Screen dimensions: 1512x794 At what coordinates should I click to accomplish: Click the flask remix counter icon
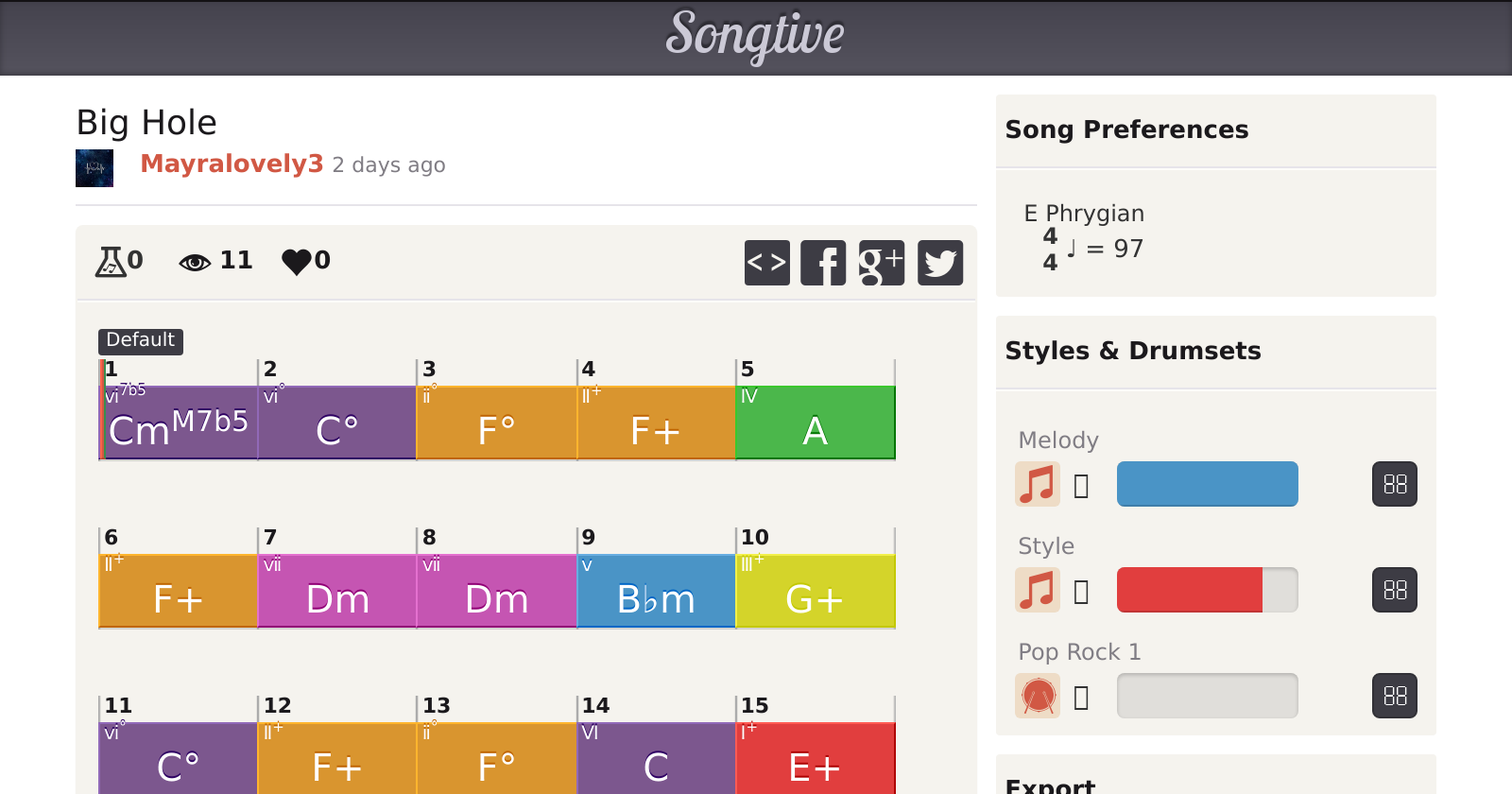pos(111,261)
